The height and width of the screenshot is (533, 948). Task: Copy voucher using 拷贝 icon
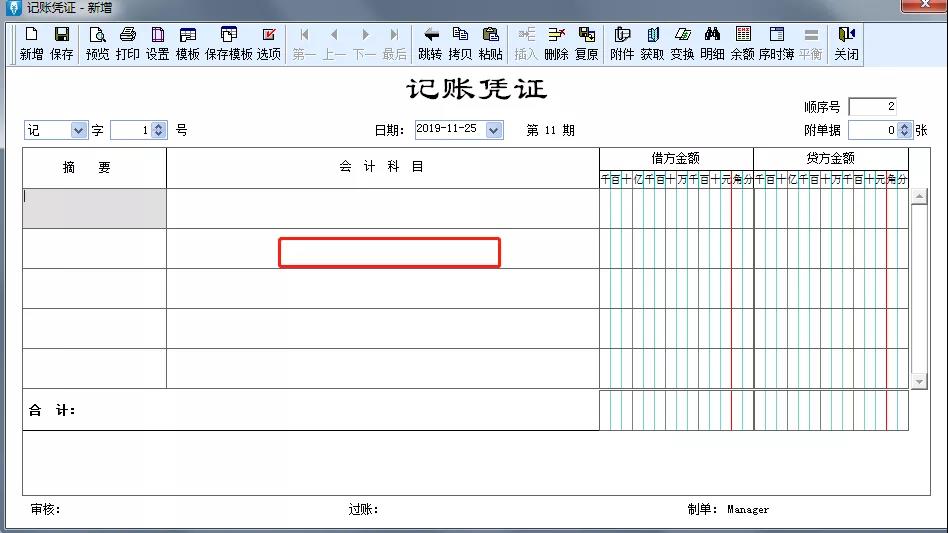[x=460, y=43]
